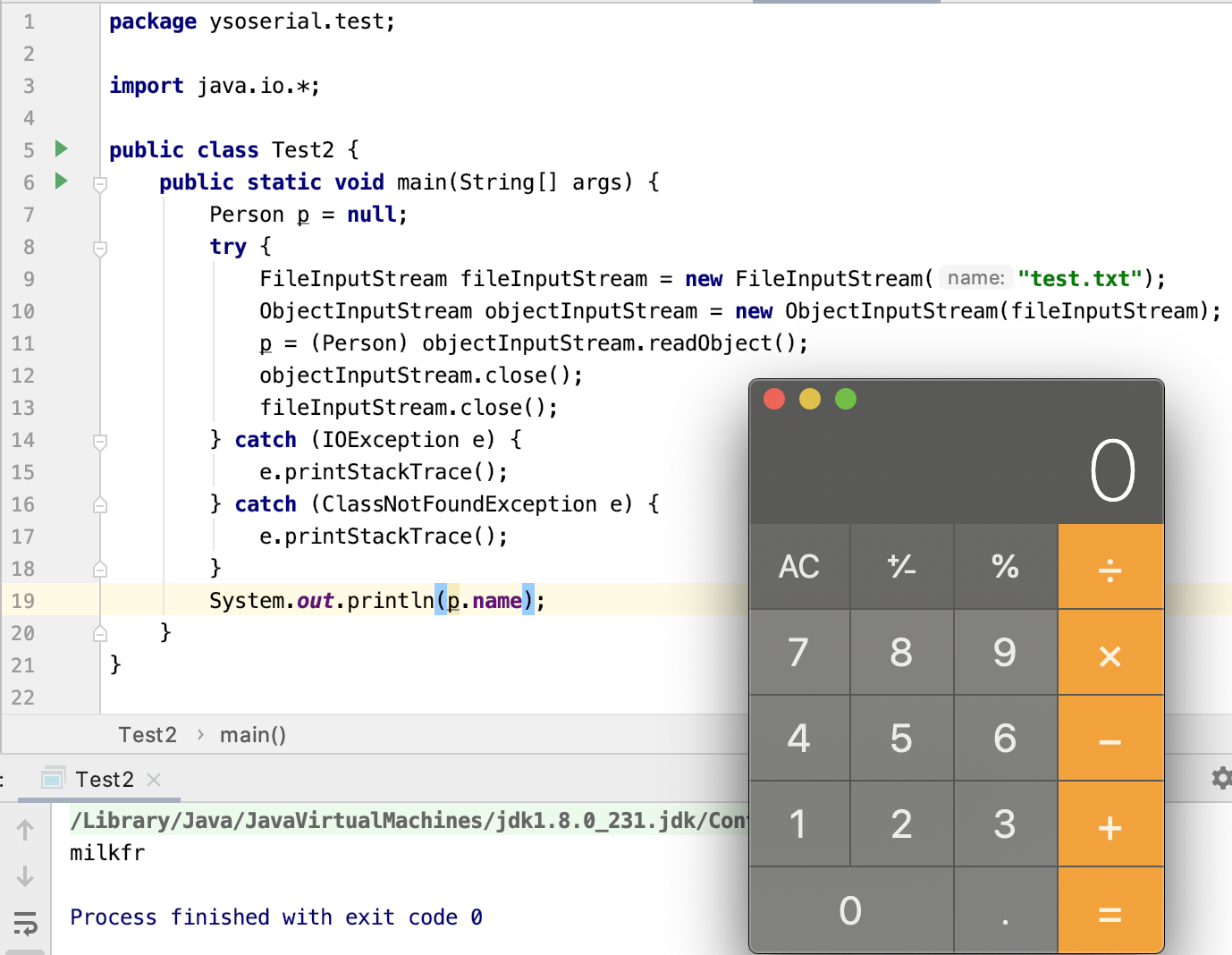Screen dimensions: 1232x955
Task: Click 'Person p = null;' on line 7
Action: pyautogui.click(x=308, y=215)
